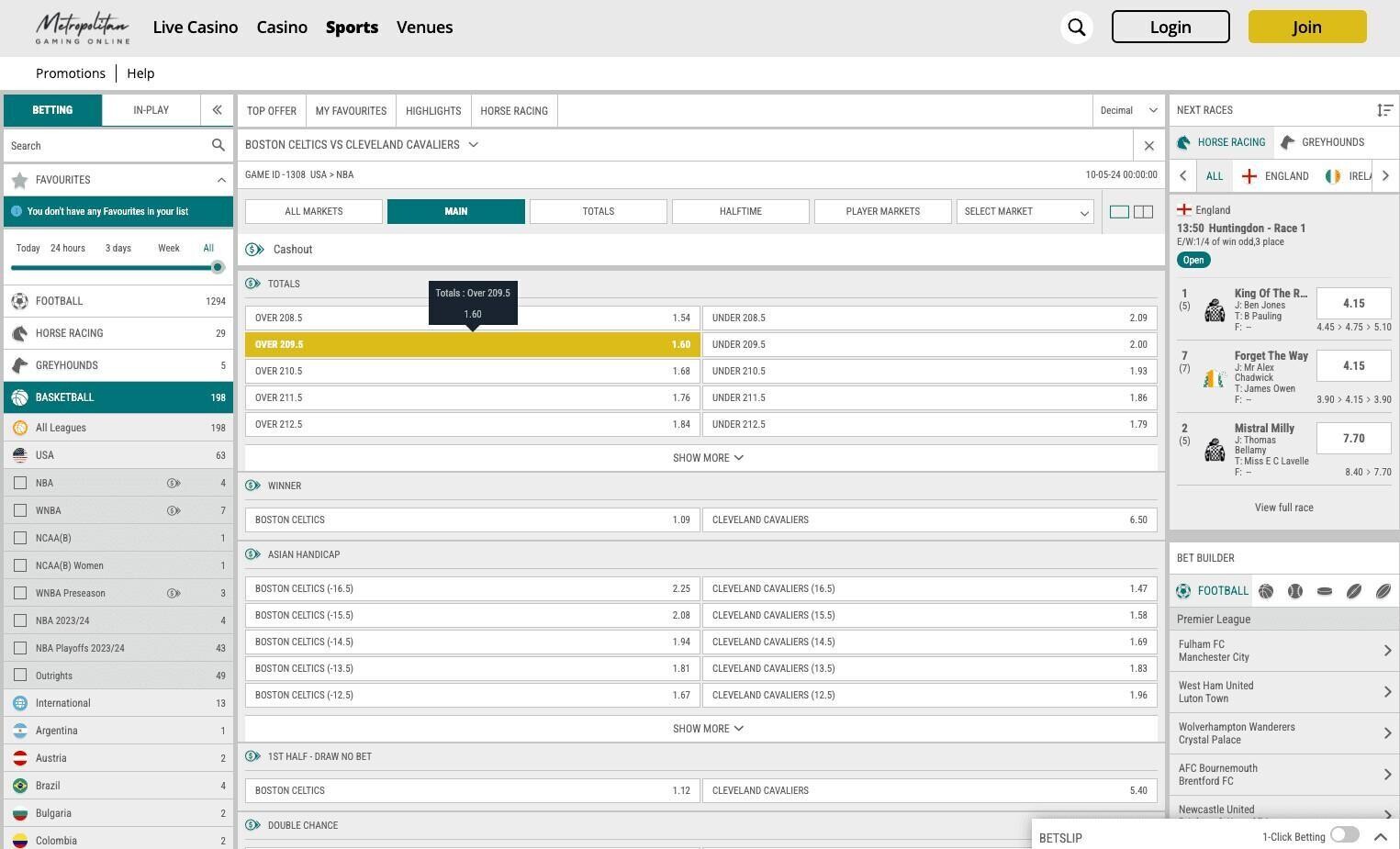Select basketball icon in Bet Builder

click(1266, 591)
